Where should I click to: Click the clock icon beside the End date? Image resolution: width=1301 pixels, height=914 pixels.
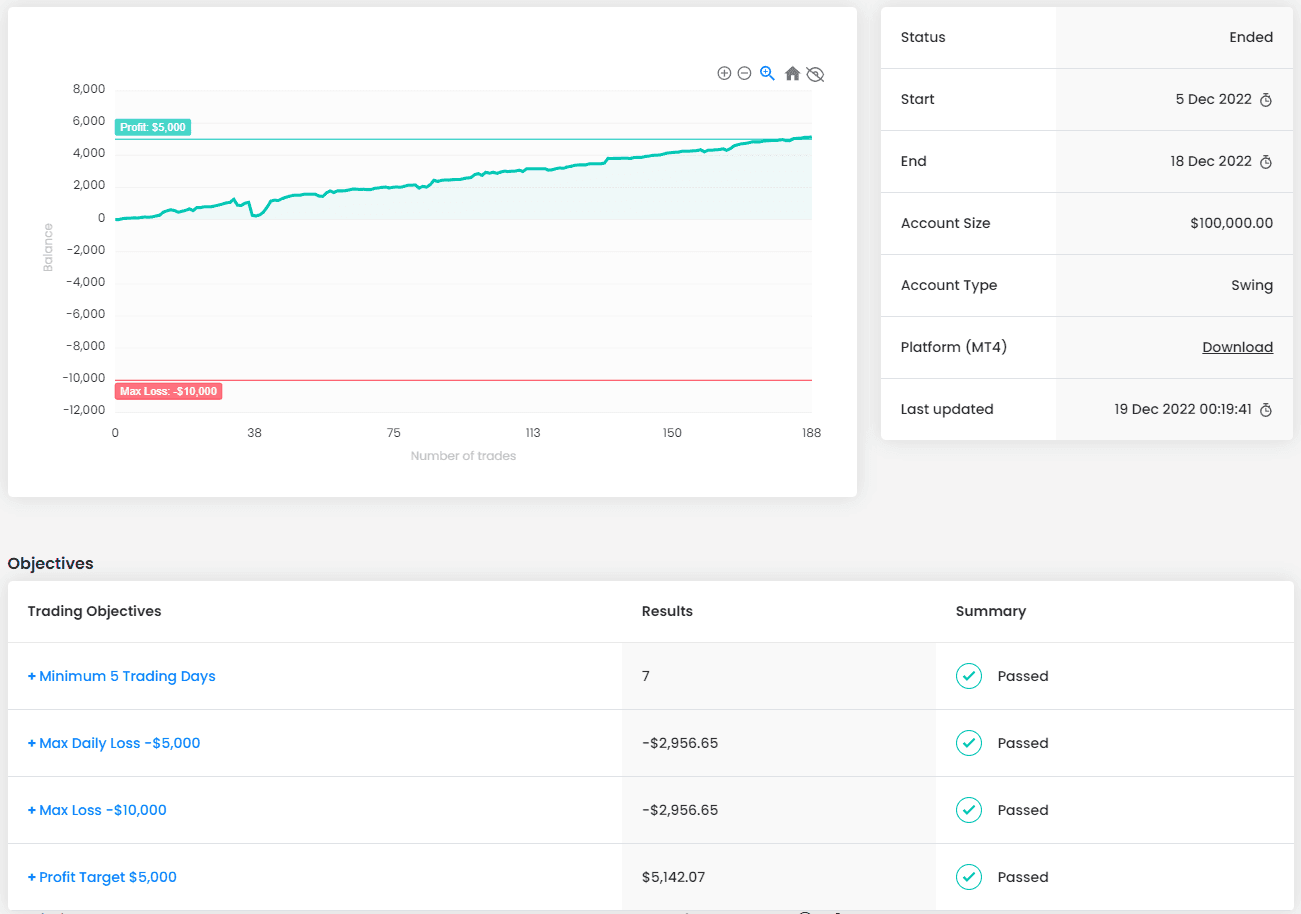click(1267, 161)
